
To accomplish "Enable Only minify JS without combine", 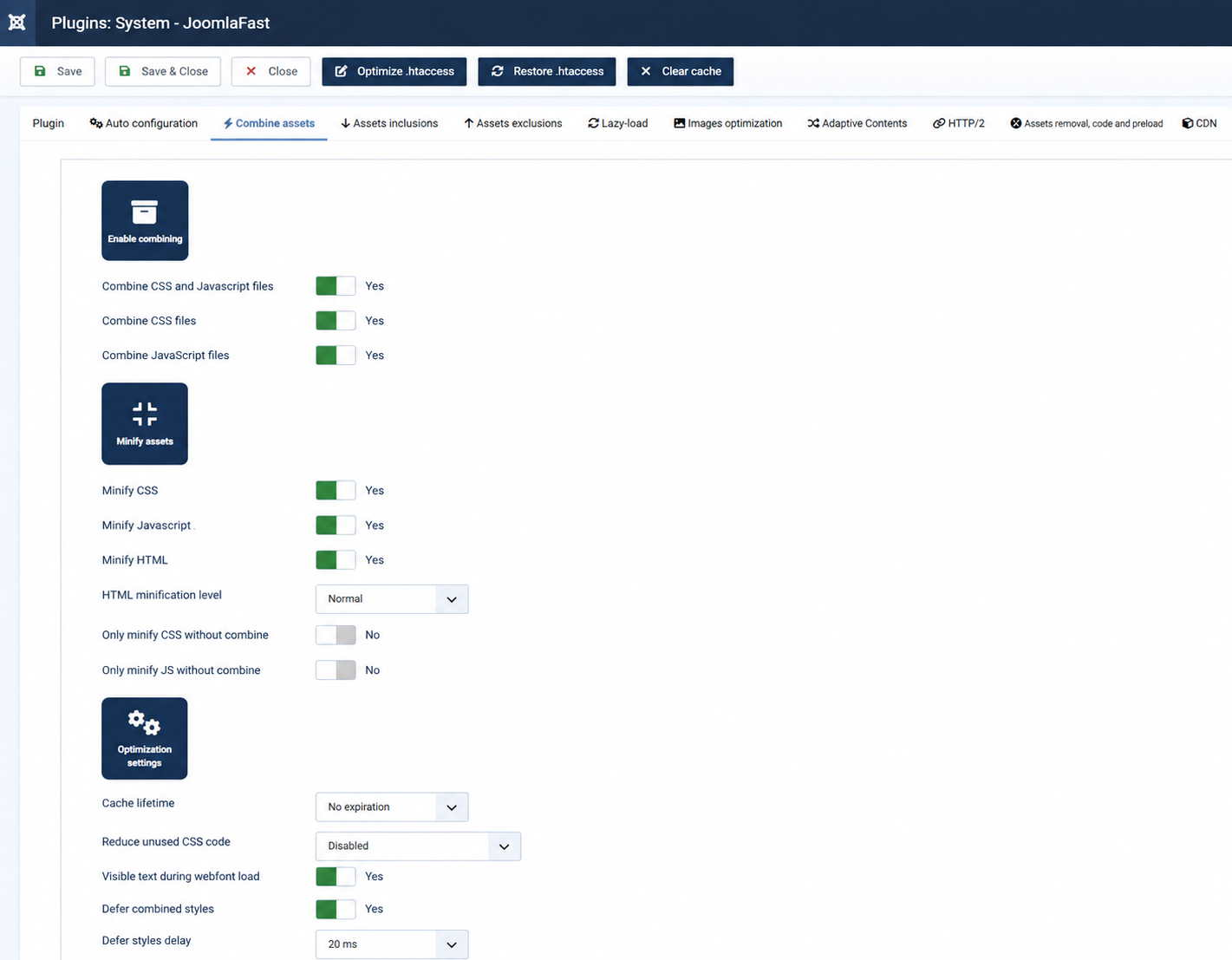I will tap(336, 670).
